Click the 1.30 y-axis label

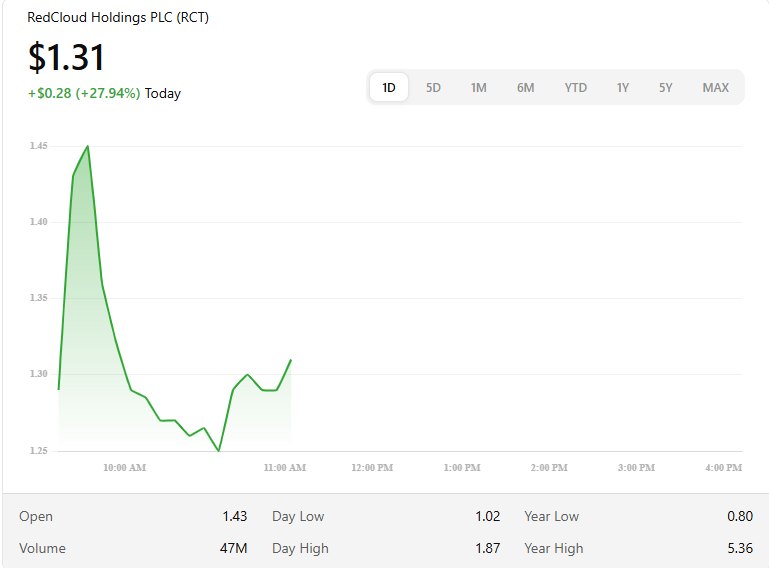click(39, 374)
